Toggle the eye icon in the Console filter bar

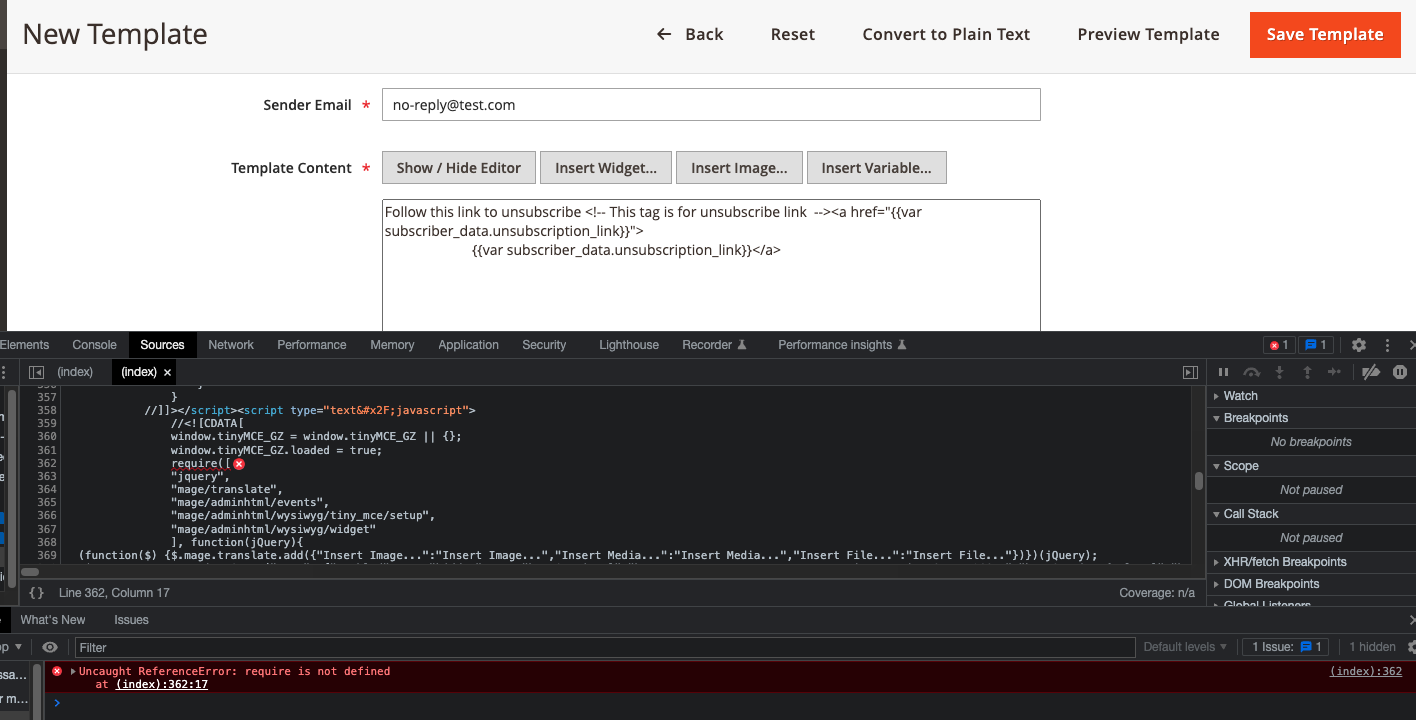(x=49, y=647)
